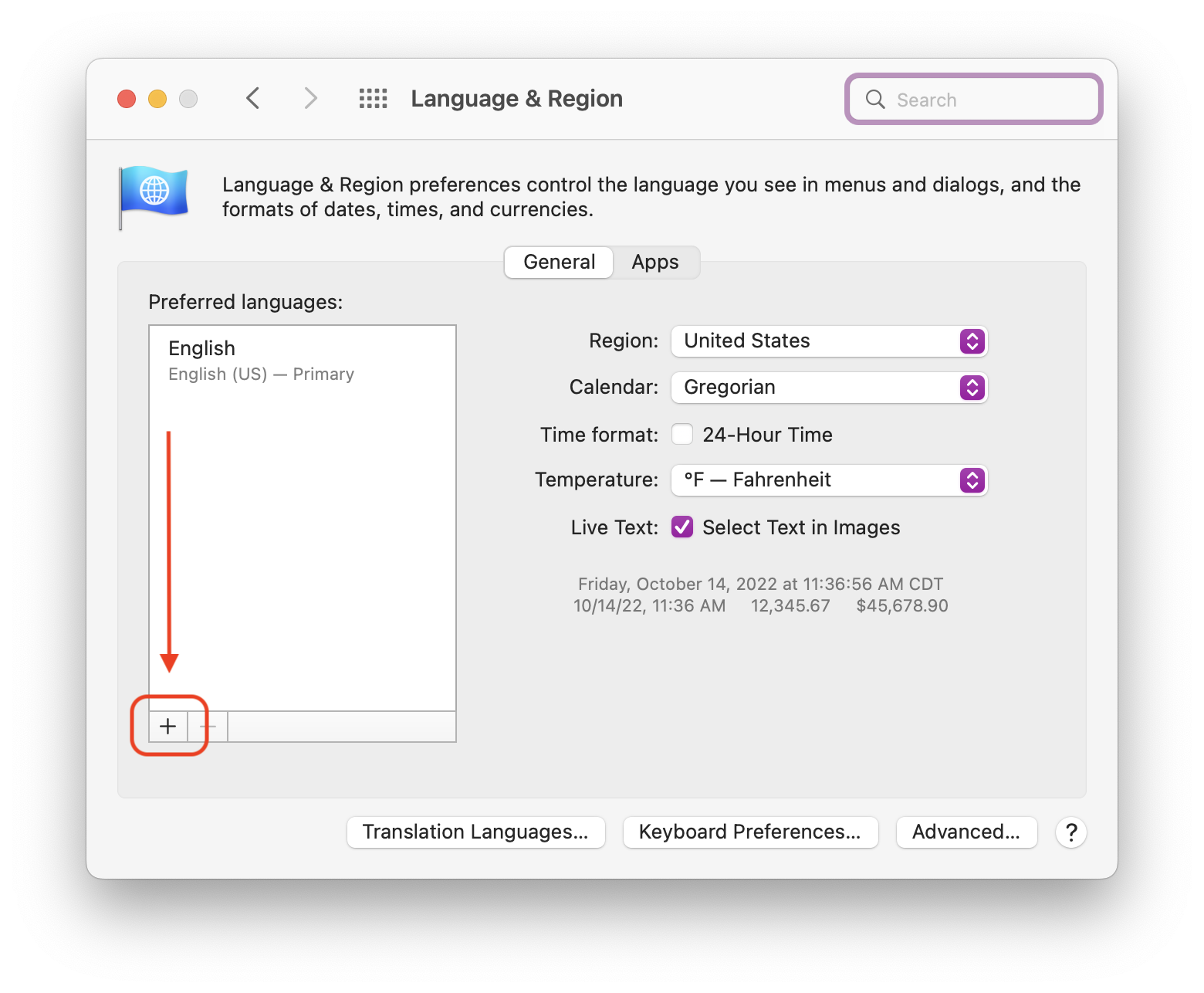The width and height of the screenshot is (1204, 993).
Task: Focus the Search input field
Action: 974,99
